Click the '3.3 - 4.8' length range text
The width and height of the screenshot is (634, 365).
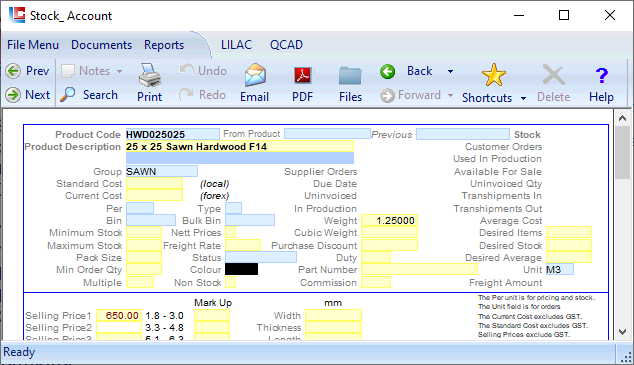tap(165, 327)
